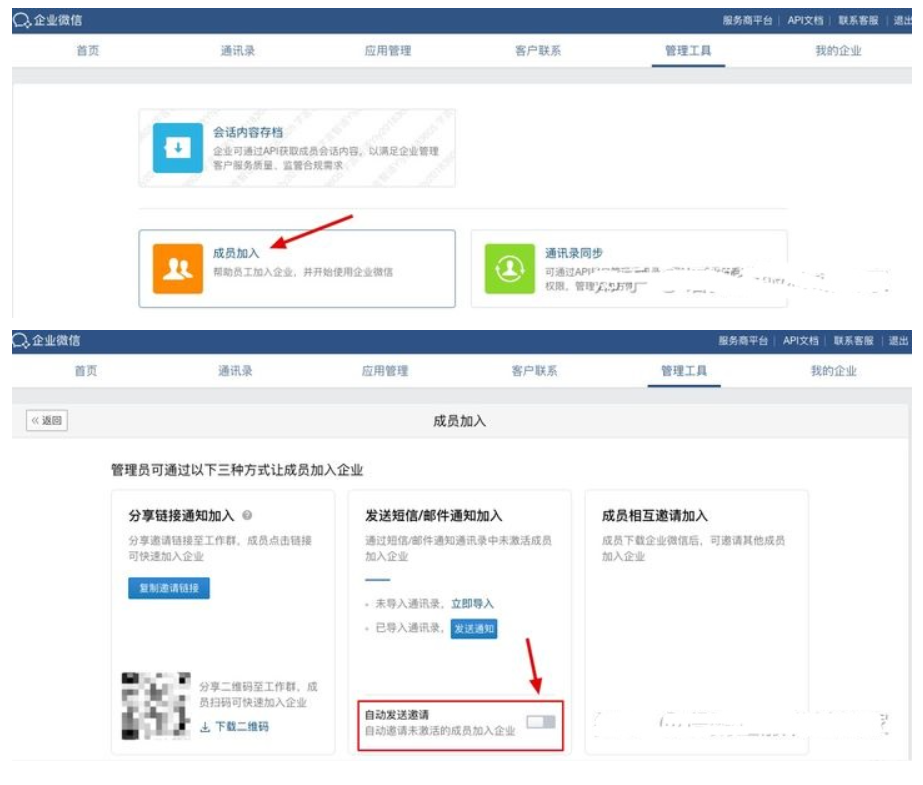923x785 pixels.
Task: Open 应用管理 tab on the 成员加入 page
Action: point(385,371)
